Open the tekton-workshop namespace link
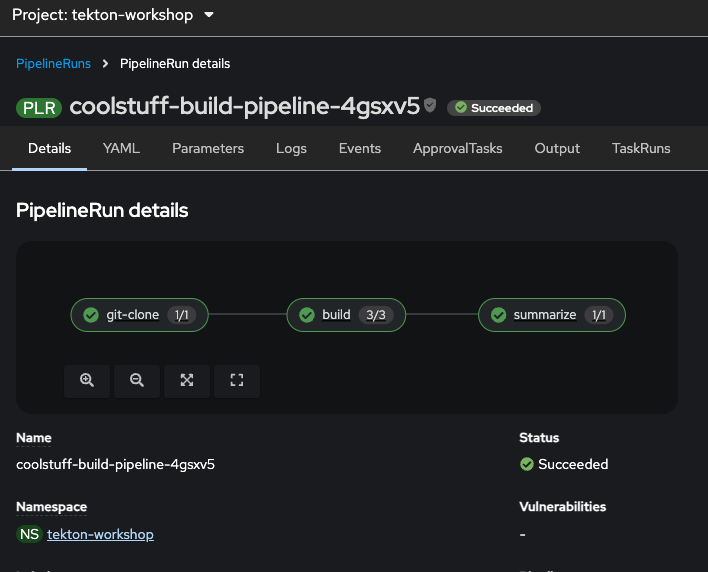Image resolution: width=708 pixels, height=572 pixels. coord(100,534)
